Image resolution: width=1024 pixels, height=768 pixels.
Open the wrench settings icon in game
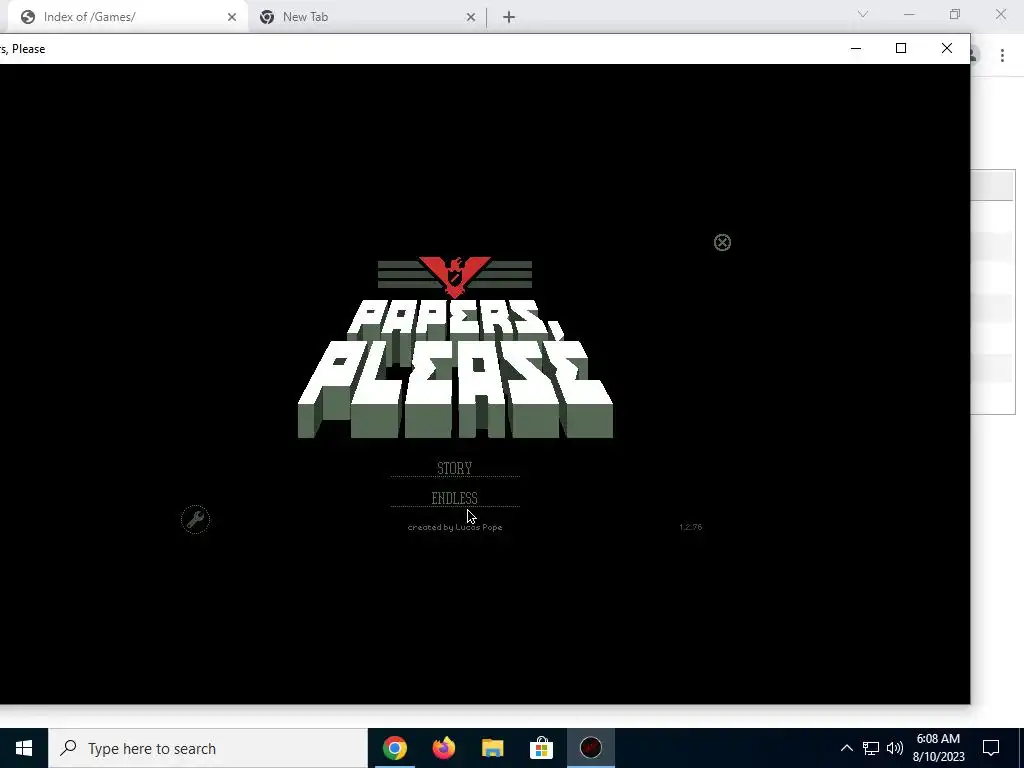point(195,519)
